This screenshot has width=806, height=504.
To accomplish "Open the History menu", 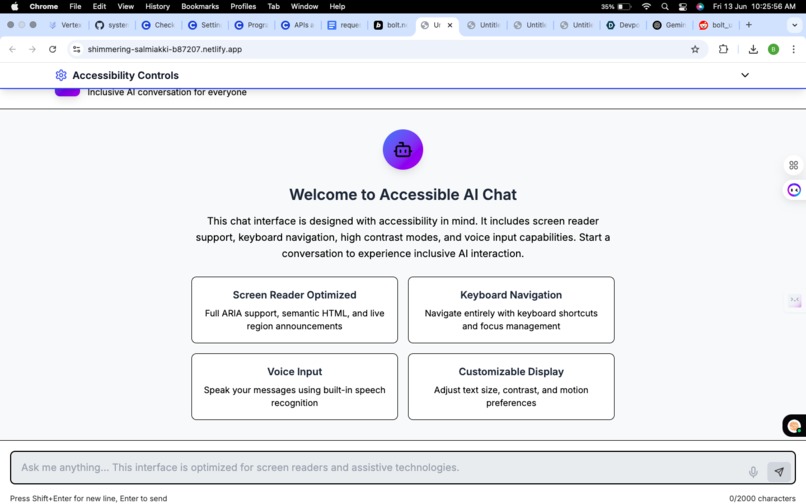I will (157, 6).
